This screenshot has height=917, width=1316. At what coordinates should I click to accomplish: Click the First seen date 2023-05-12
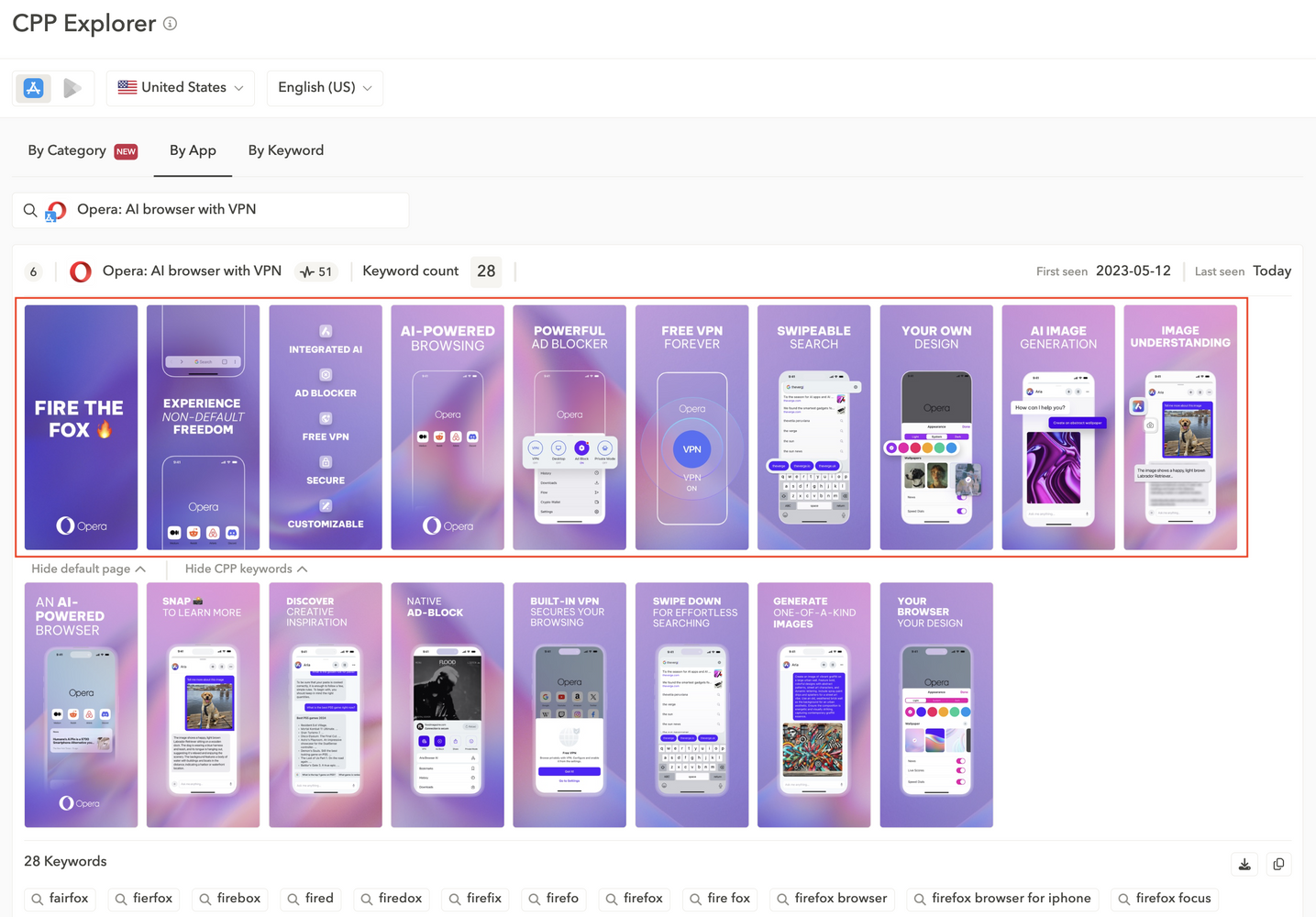[1134, 271]
